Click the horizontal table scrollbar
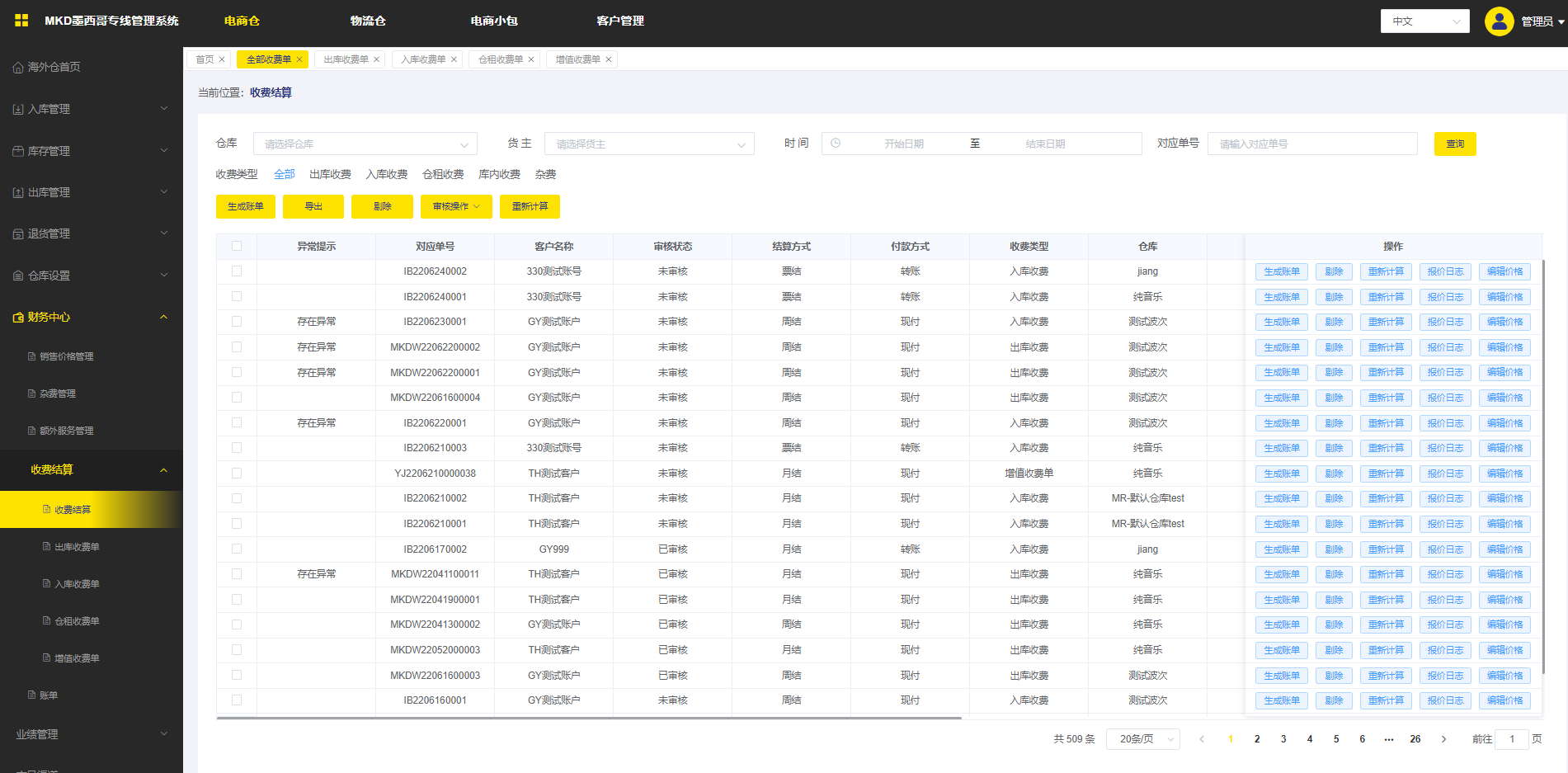 coord(588,719)
